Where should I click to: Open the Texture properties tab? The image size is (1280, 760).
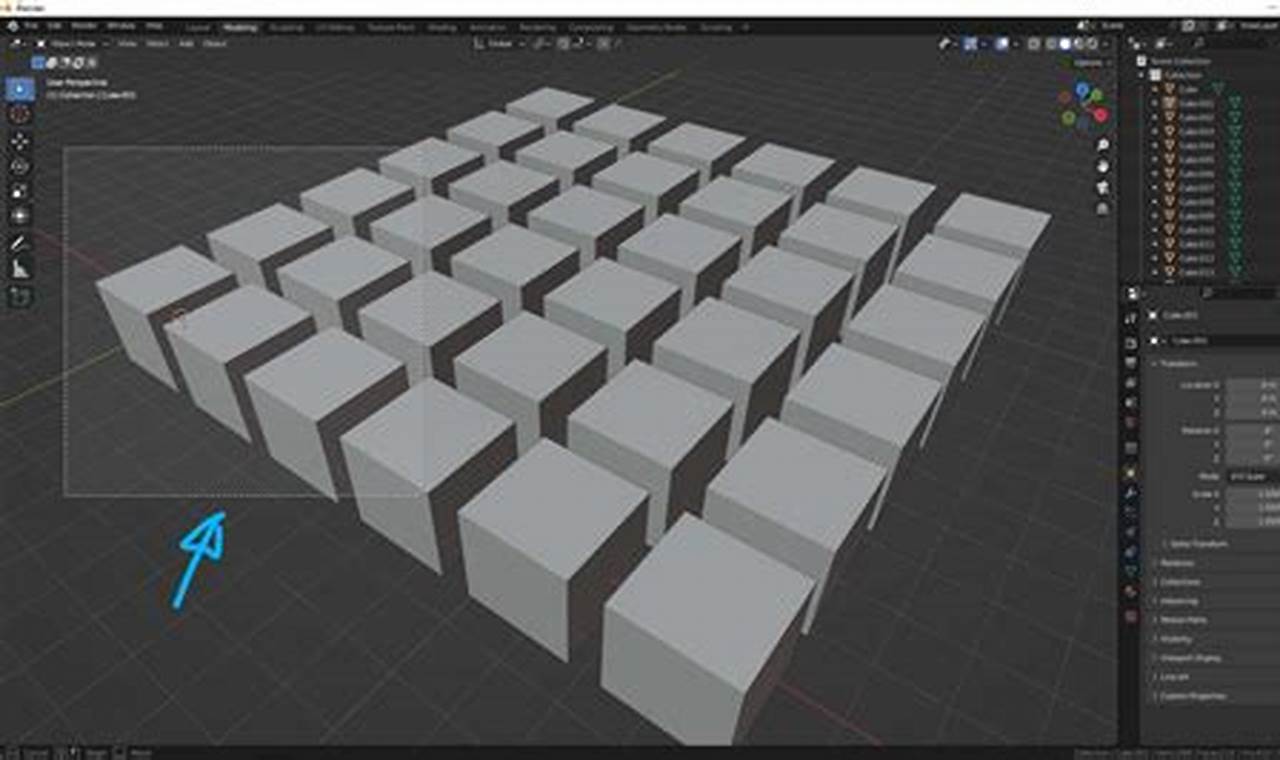pyautogui.click(x=1131, y=616)
